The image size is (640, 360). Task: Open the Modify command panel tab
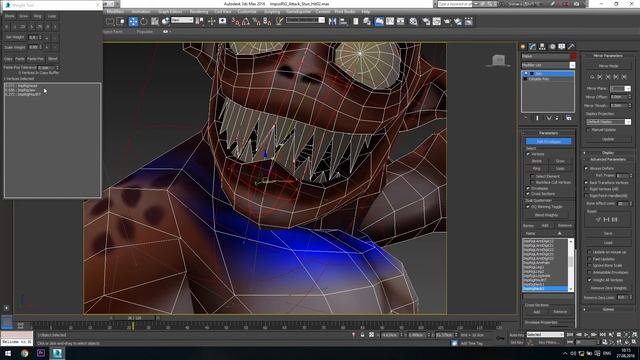(532, 47)
